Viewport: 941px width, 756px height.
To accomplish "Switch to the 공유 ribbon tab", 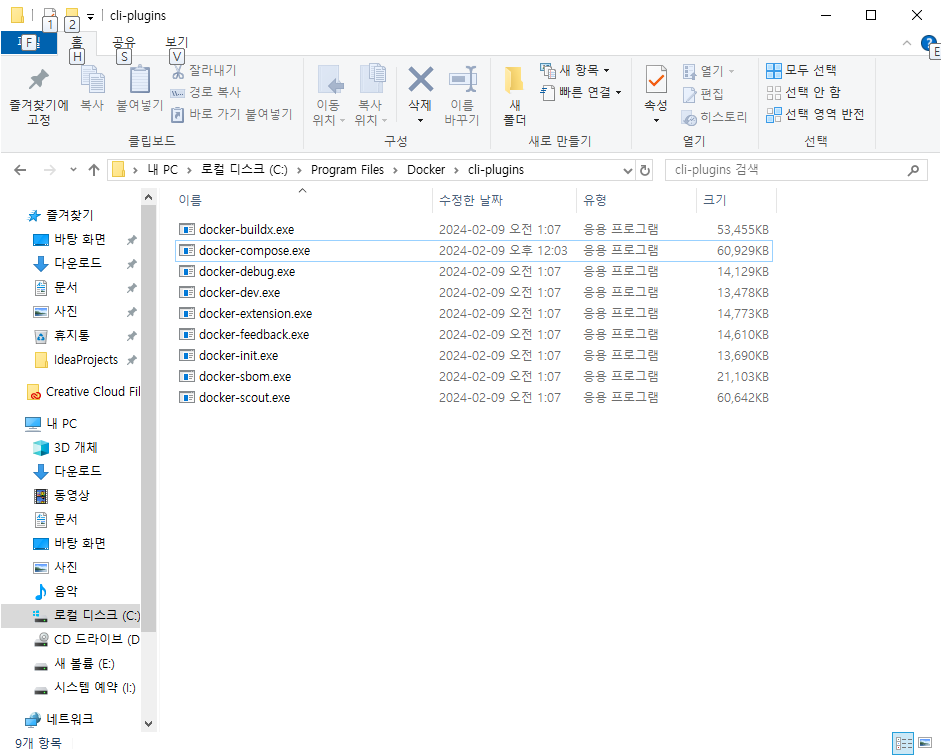I will (x=124, y=43).
